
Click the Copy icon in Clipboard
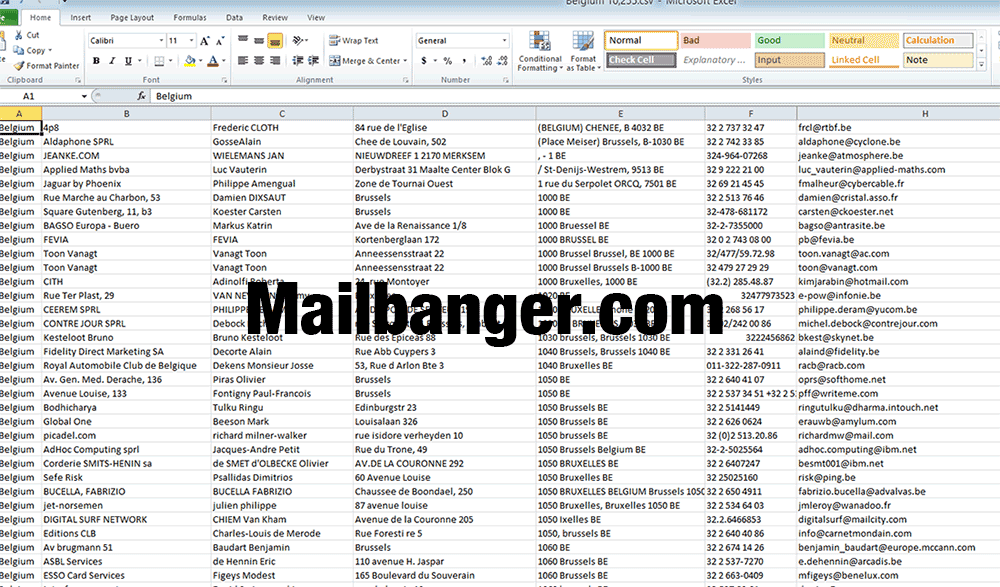click(x=18, y=50)
